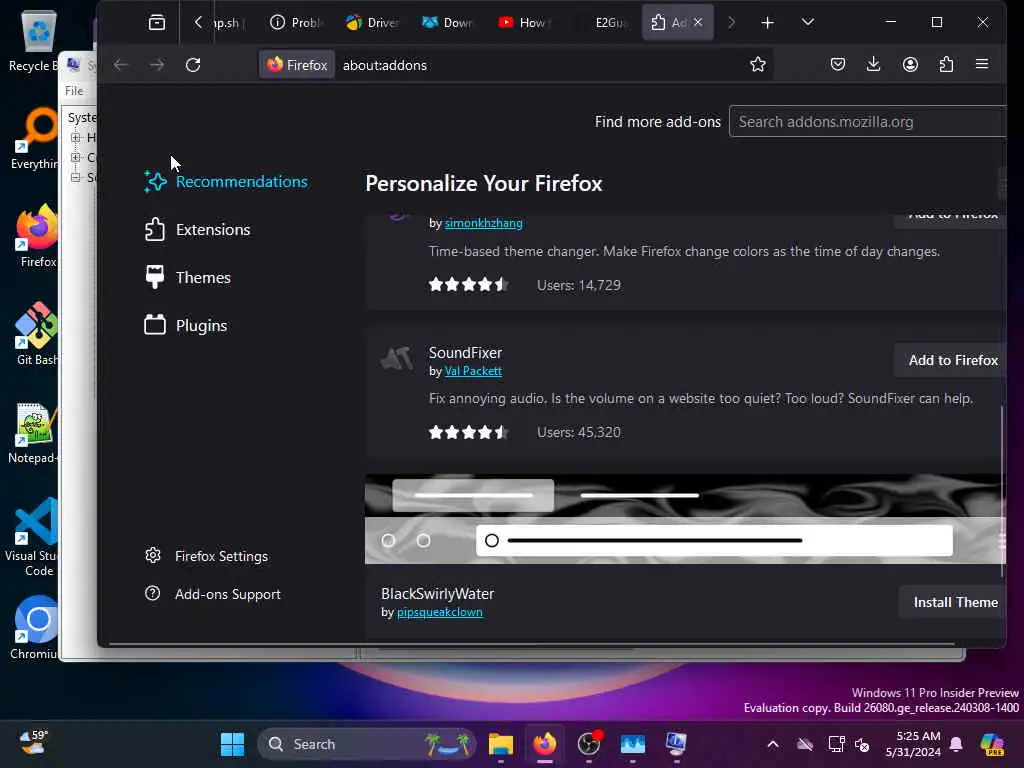Search addons.mozilla.org field

(867, 121)
